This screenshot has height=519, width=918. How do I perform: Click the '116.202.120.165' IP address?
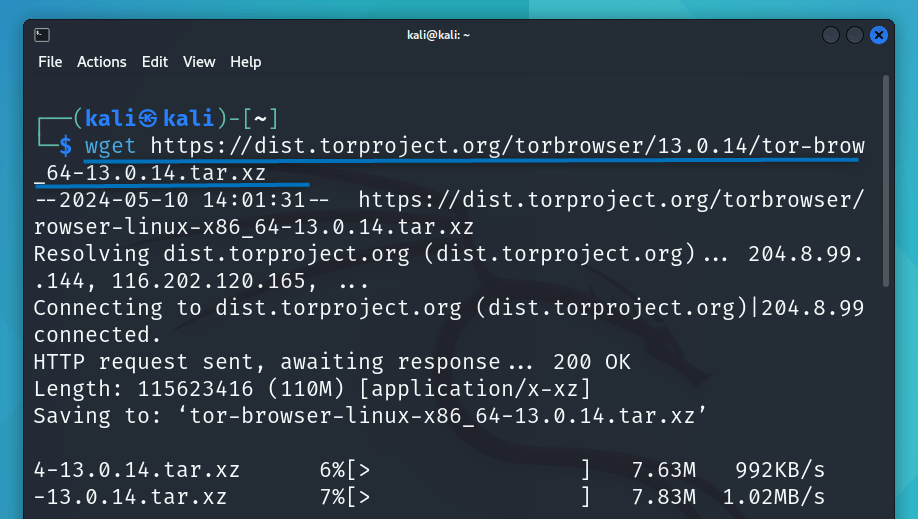pyautogui.click(x=208, y=281)
